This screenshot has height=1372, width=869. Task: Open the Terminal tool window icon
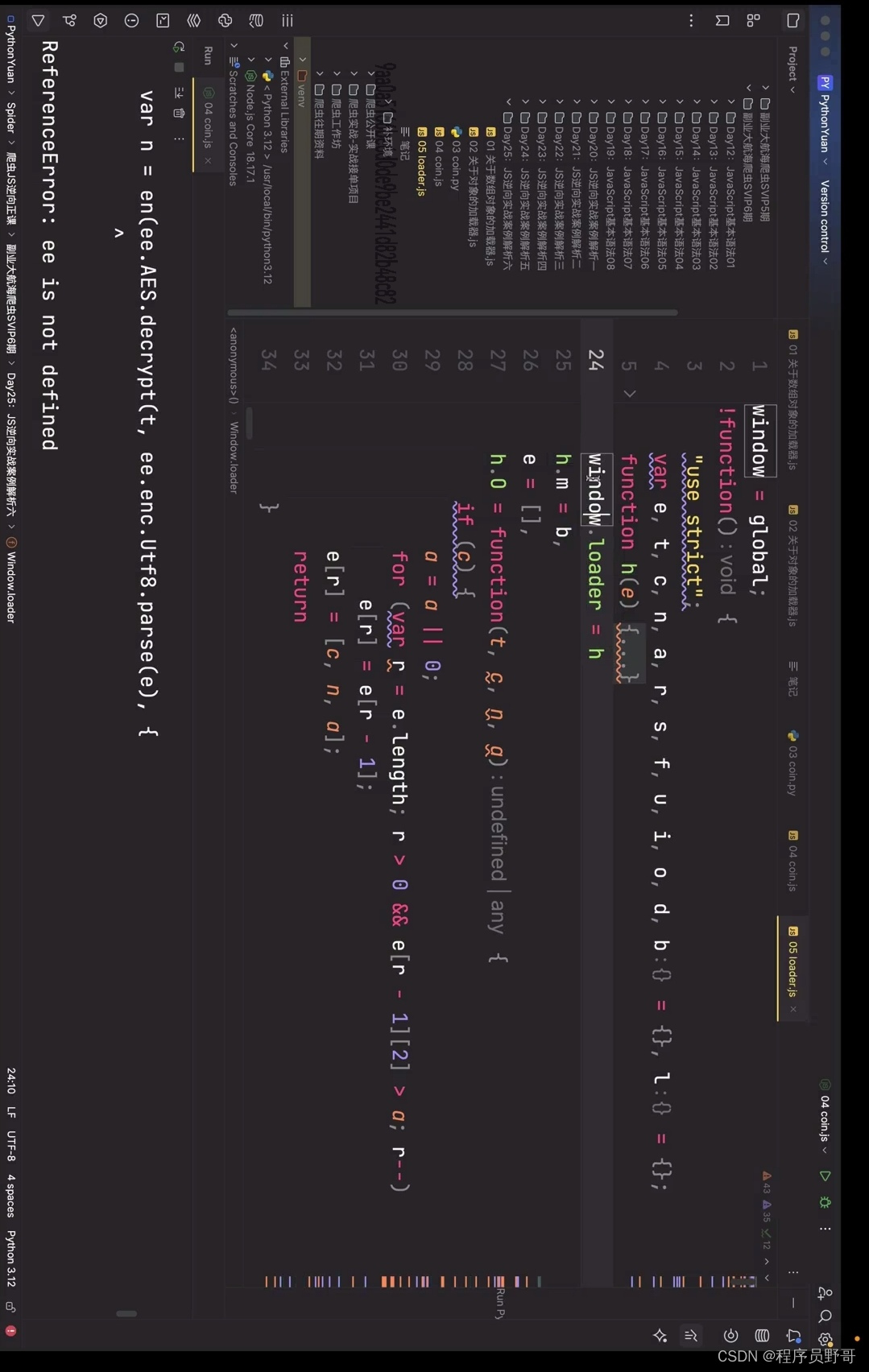pyautogui.click(x=163, y=20)
